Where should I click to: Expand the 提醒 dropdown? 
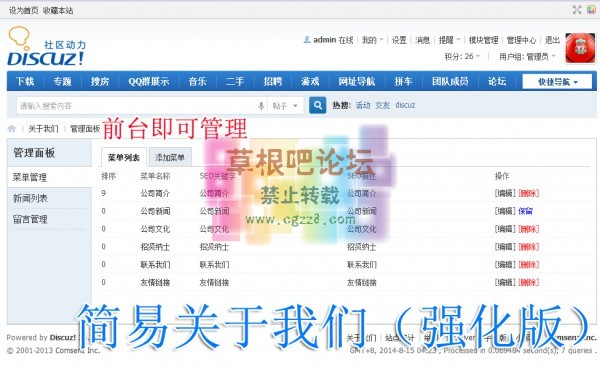click(450, 40)
